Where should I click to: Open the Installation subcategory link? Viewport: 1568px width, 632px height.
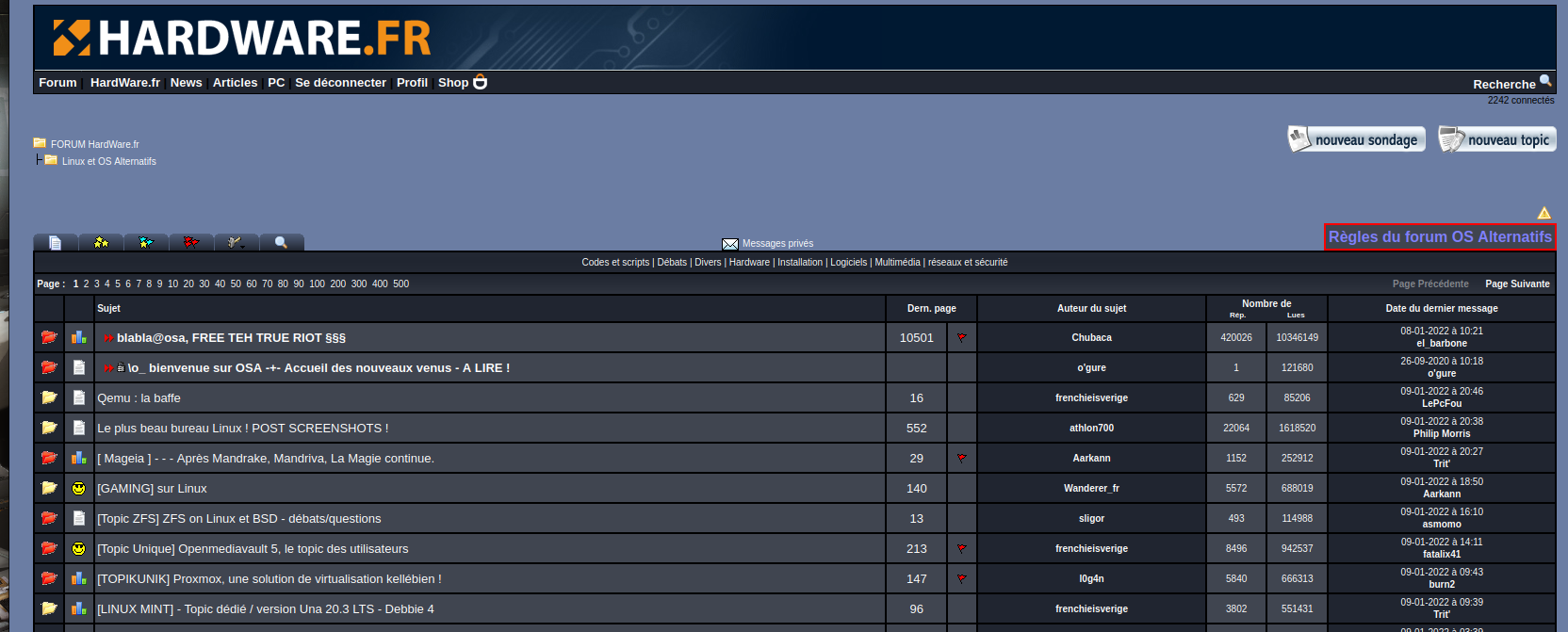(x=800, y=262)
